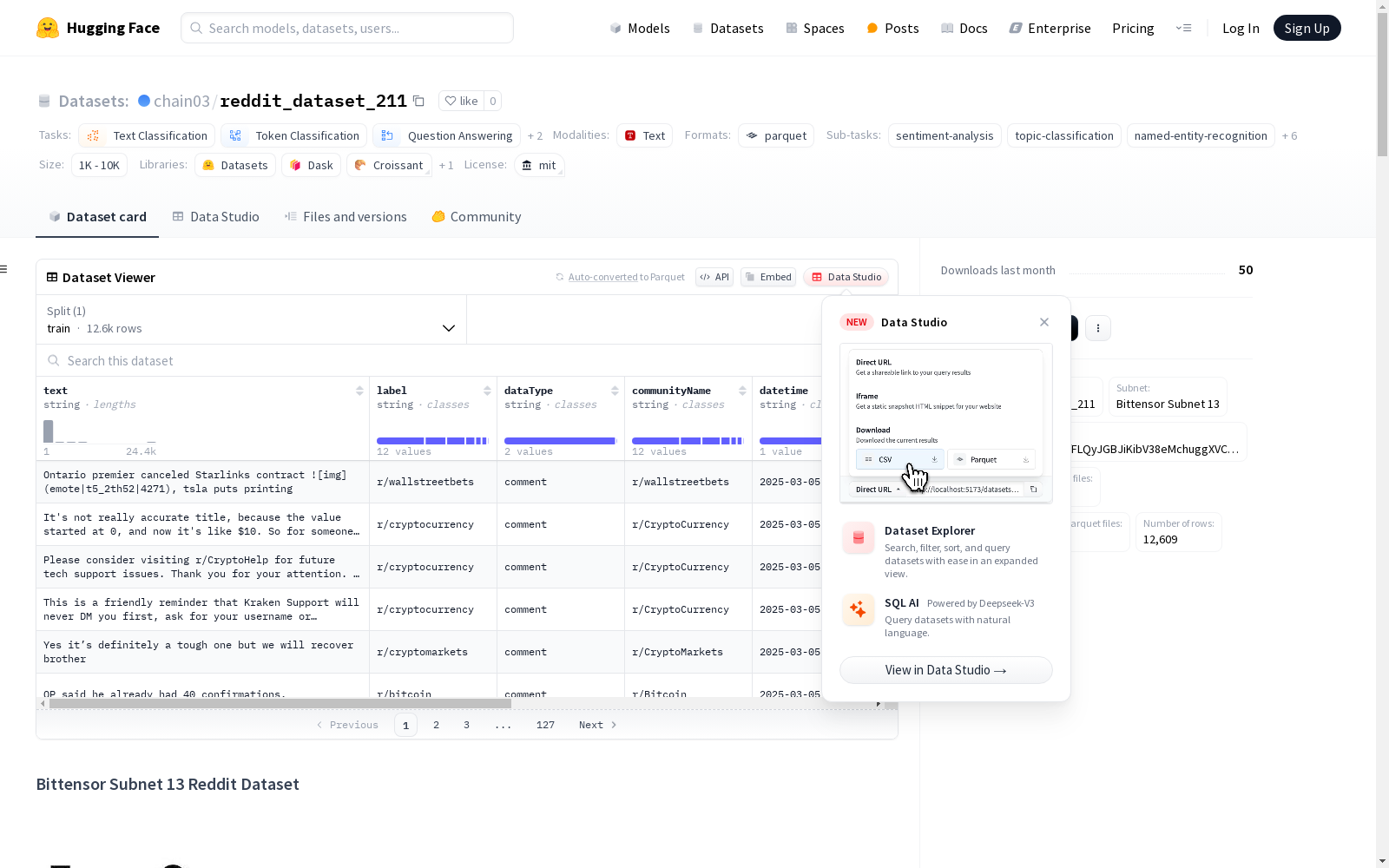The image size is (1389, 868).
Task: Go to Models in the navigation
Action: [640, 28]
